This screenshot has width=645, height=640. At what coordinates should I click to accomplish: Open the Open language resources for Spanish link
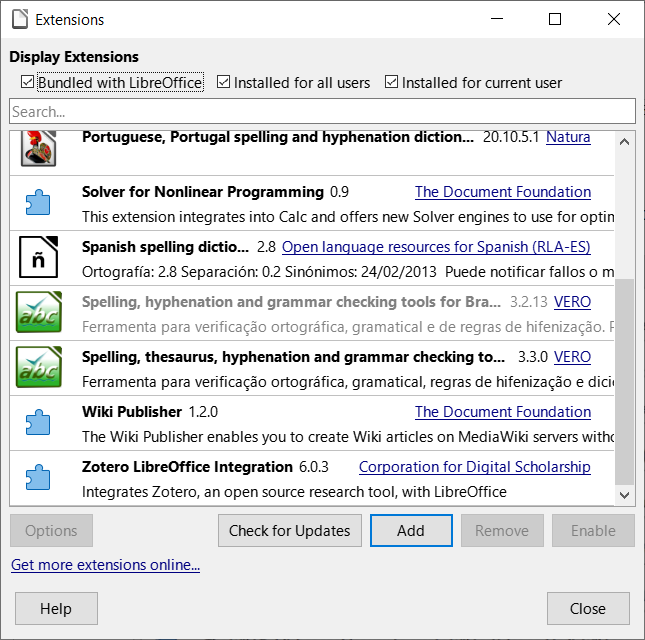pos(436,247)
